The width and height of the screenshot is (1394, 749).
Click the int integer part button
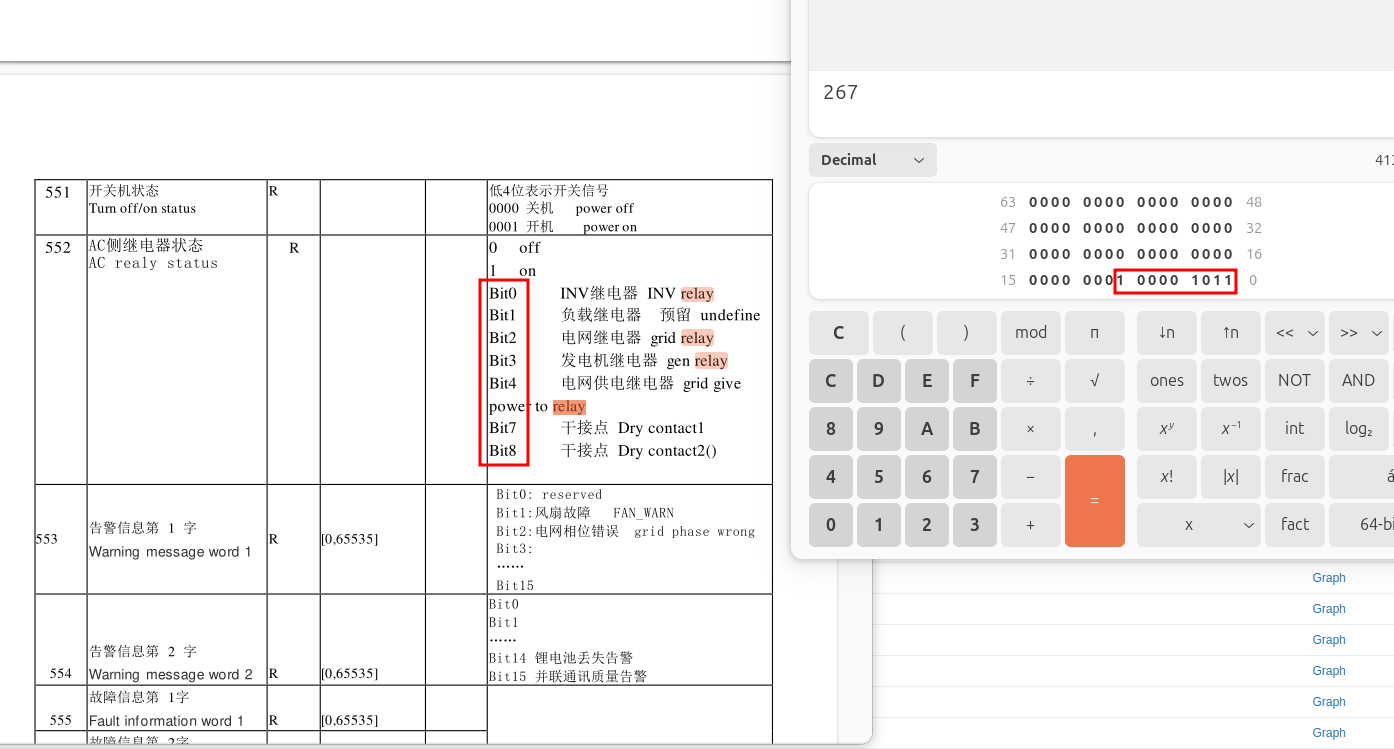[x=1294, y=429]
